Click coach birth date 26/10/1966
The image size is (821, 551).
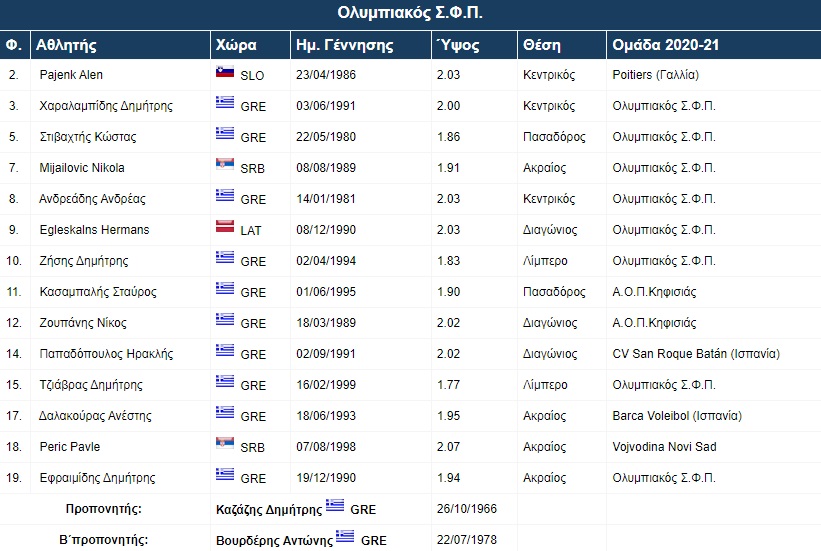coord(467,509)
